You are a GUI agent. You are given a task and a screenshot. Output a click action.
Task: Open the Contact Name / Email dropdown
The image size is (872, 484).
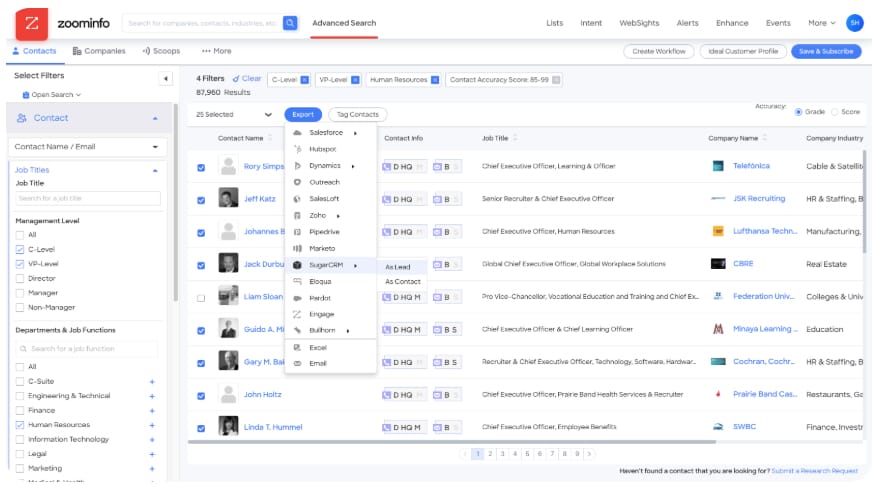click(x=87, y=146)
